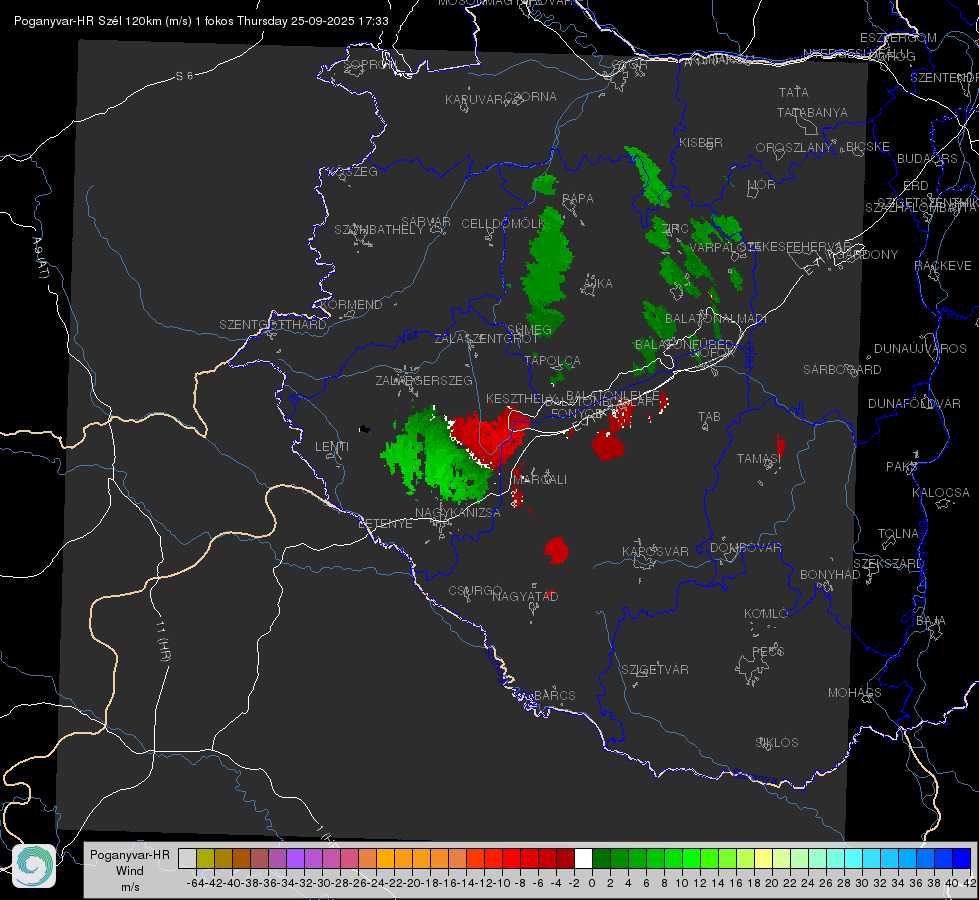Click the radar title text with timestamp 17:33
This screenshot has height=900, width=979.
pyautogui.click(x=201, y=21)
